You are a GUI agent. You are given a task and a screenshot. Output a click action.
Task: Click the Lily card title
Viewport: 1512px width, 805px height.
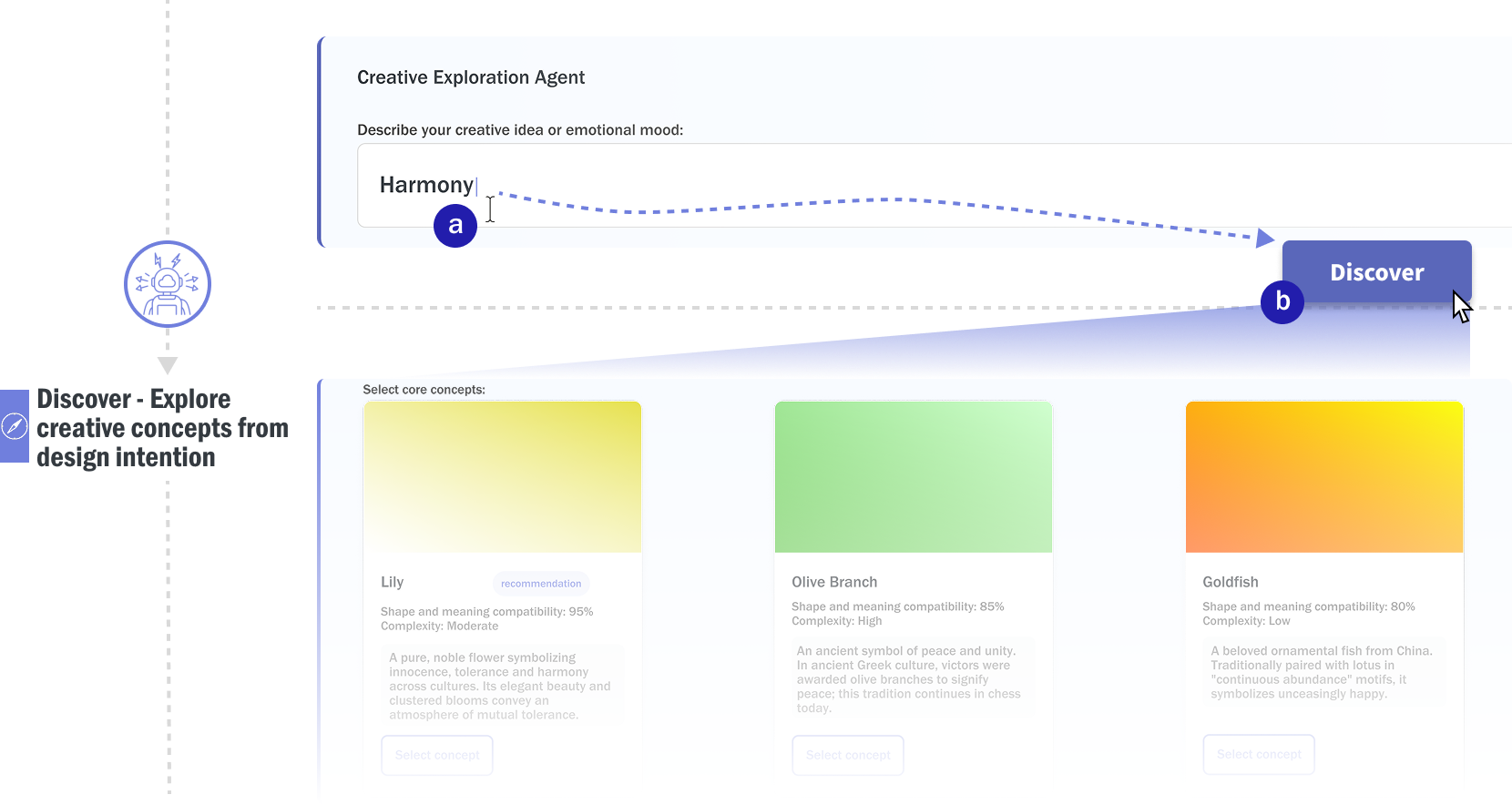pyautogui.click(x=392, y=582)
